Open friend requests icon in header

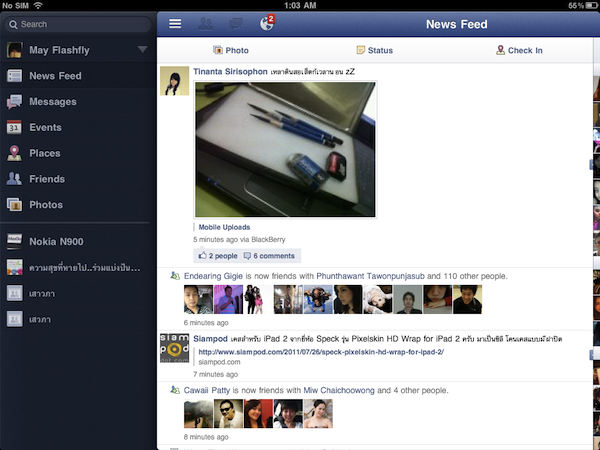(x=205, y=24)
